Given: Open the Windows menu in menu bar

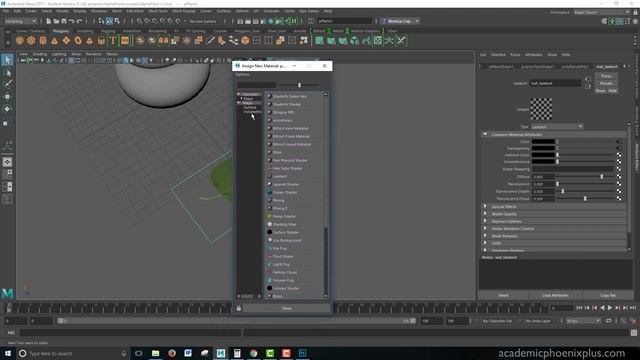Looking at the screenshot, I should pos(99,11).
